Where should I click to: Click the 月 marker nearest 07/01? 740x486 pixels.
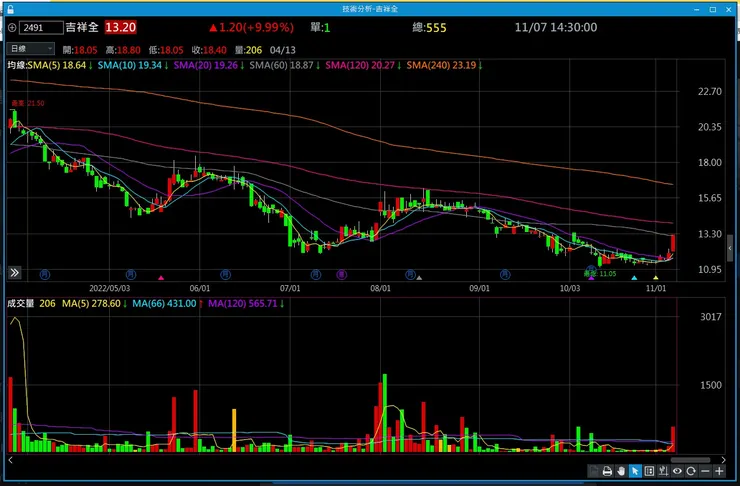(x=316, y=274)
